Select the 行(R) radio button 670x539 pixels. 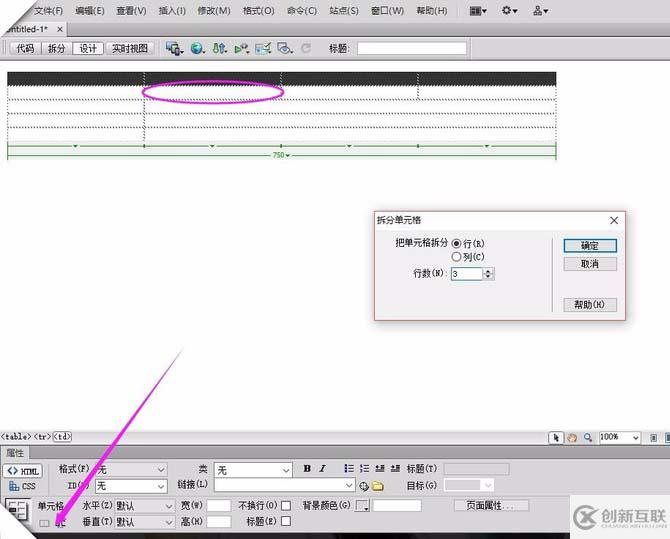coord(456,244)
